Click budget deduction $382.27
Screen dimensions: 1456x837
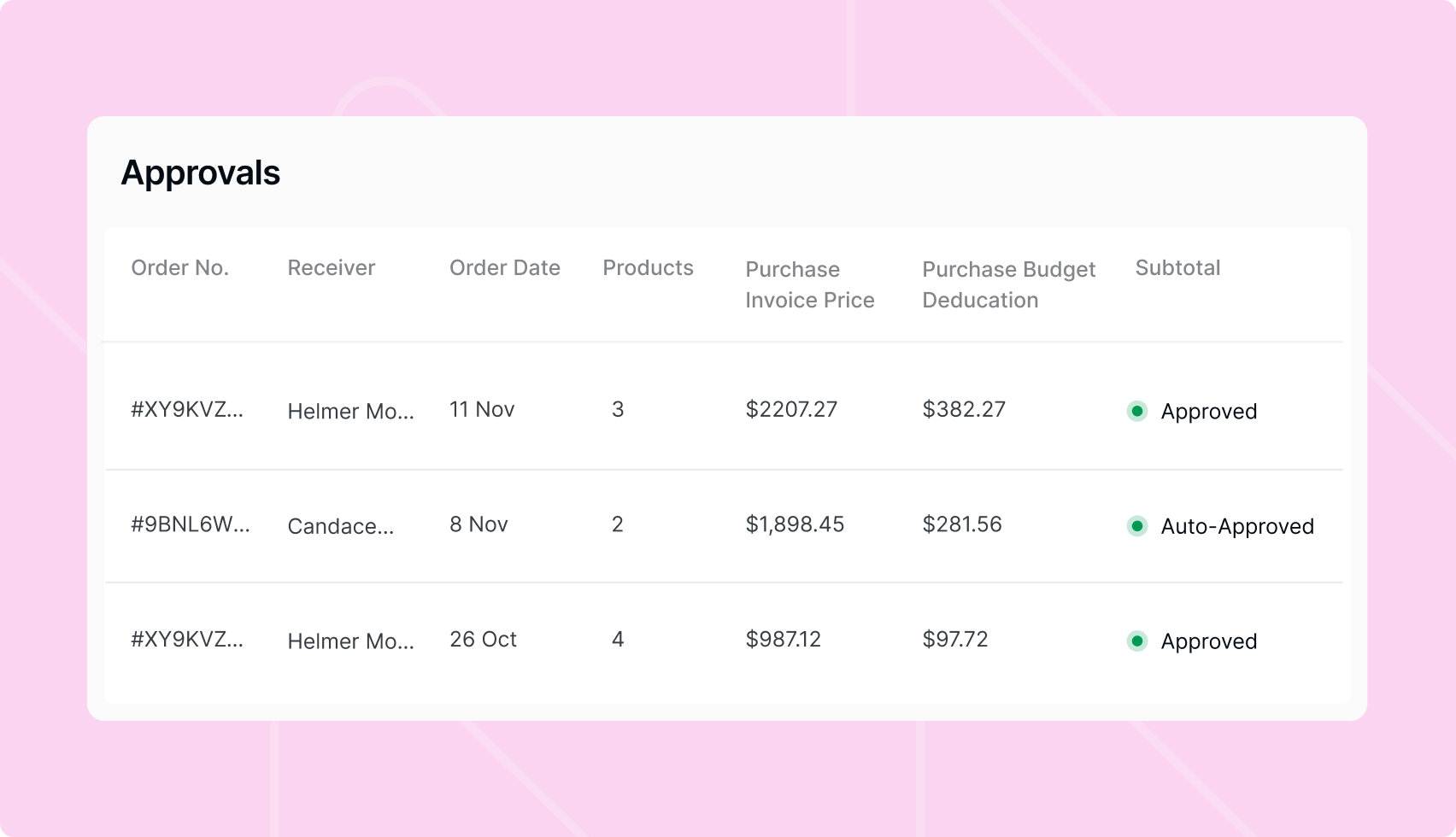[964, 409]
